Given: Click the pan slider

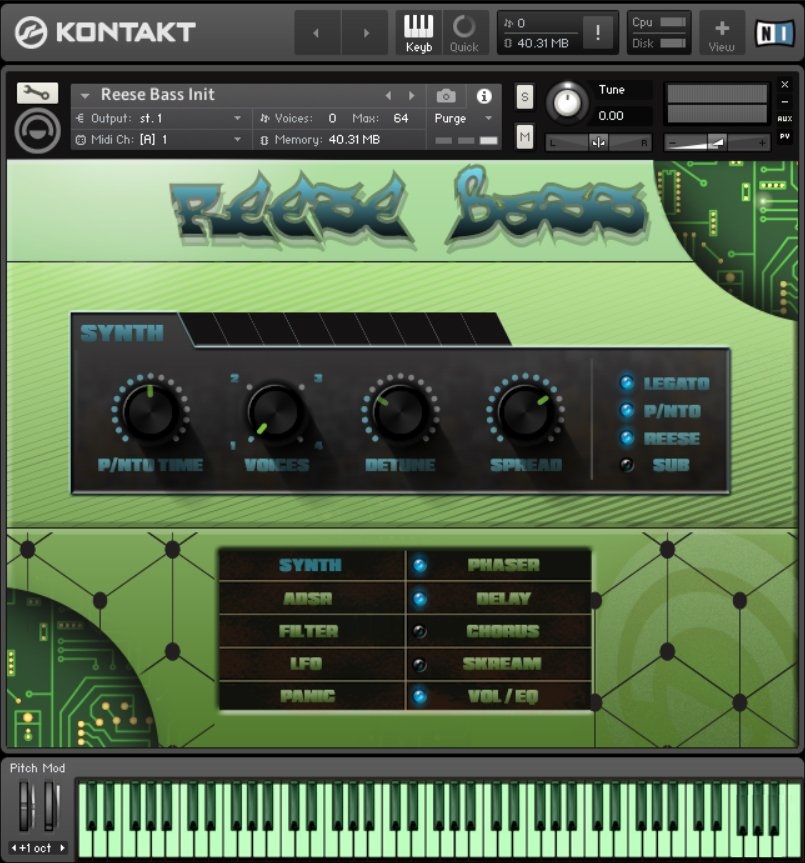Looking at the screenshot, I should pos(599,143).
